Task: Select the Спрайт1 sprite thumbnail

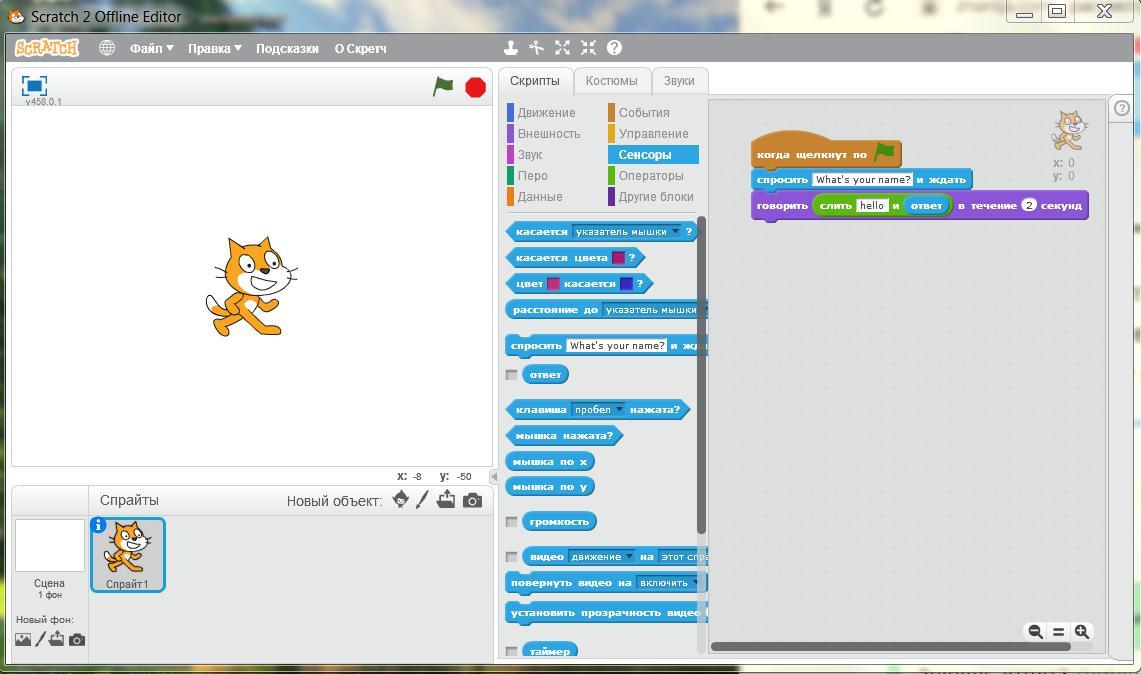Action: (x=128, y=555)
